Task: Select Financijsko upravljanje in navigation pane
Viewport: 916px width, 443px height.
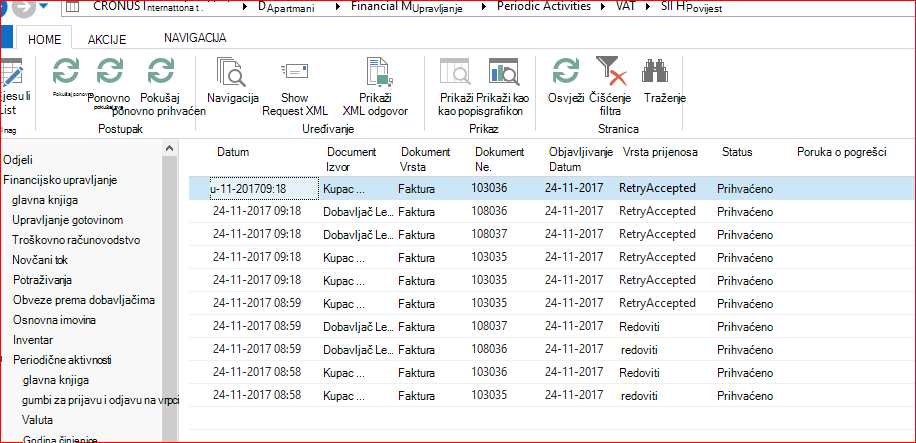Action: click(61, 180)
